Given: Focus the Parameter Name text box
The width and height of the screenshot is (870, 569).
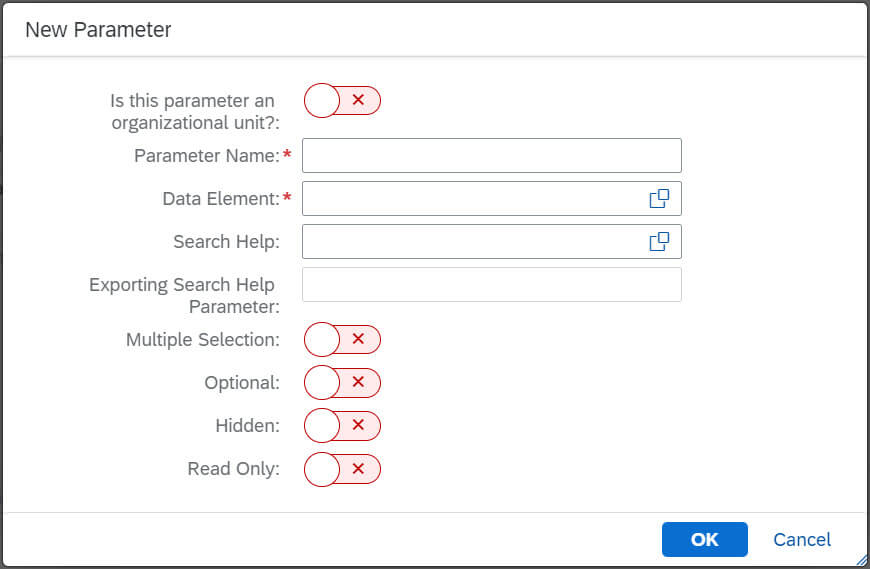Looking at the screenshot, I should 492,156.
